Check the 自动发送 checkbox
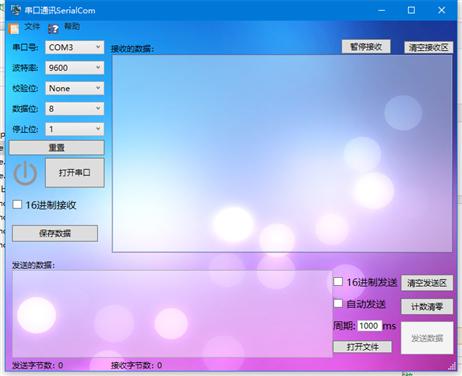Screen dimensions: 462x376 coord(338,303)
